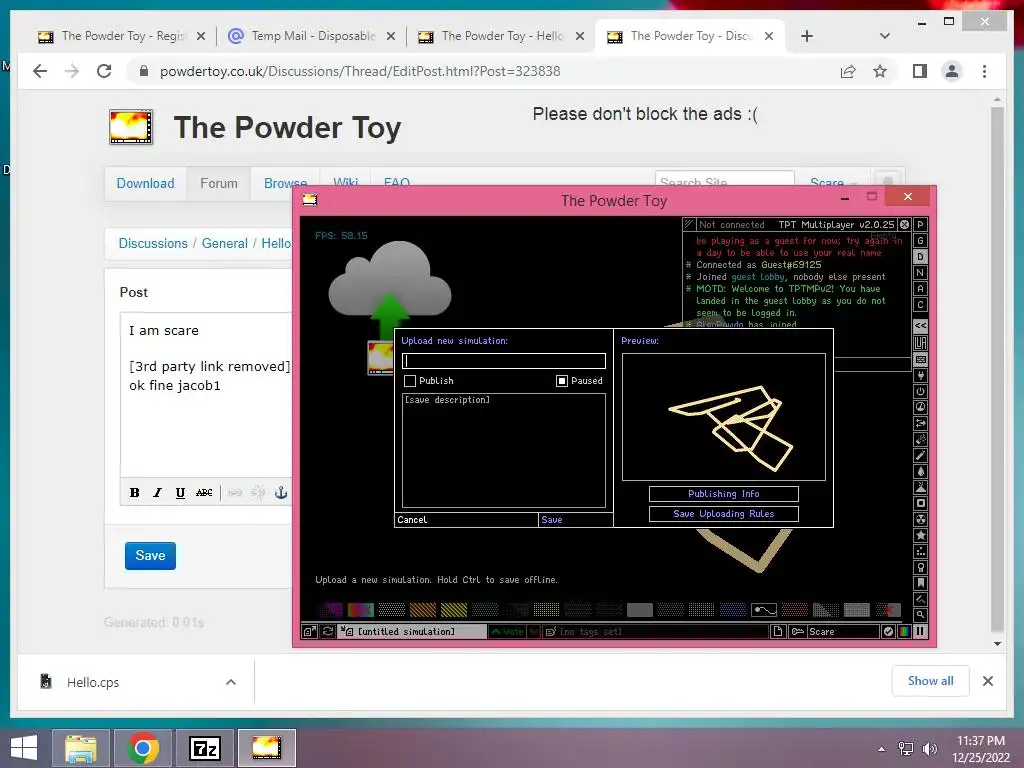Click the N button in the Powder Toy sidebar
Screen dimensions: 1024x768
point(920,273)
